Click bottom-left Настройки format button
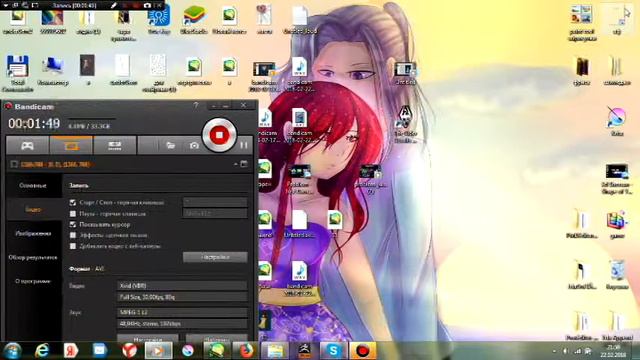640x360 pixels. (148, 338)
